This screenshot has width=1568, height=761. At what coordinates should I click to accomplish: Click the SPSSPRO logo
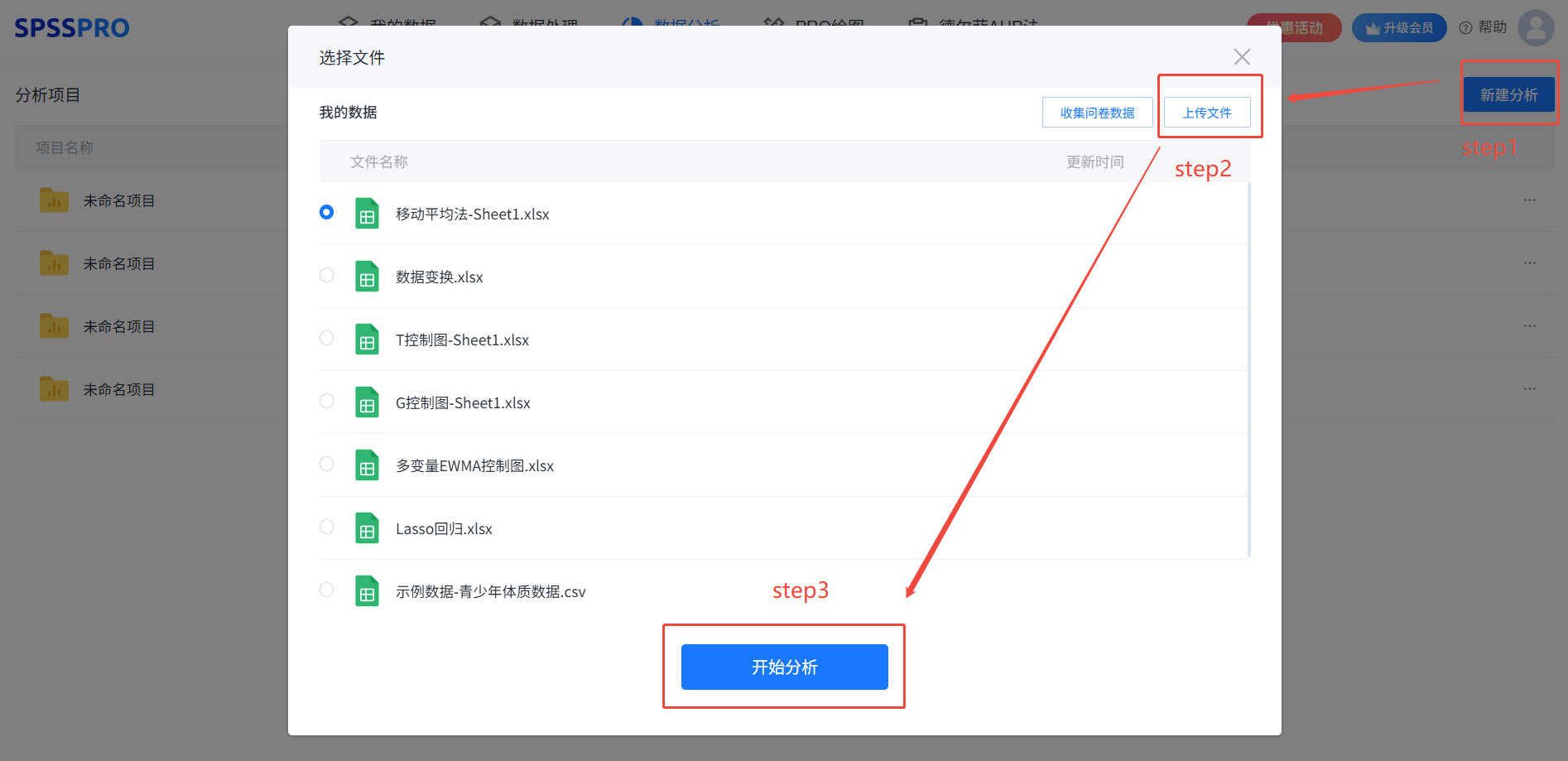[72, 28]
